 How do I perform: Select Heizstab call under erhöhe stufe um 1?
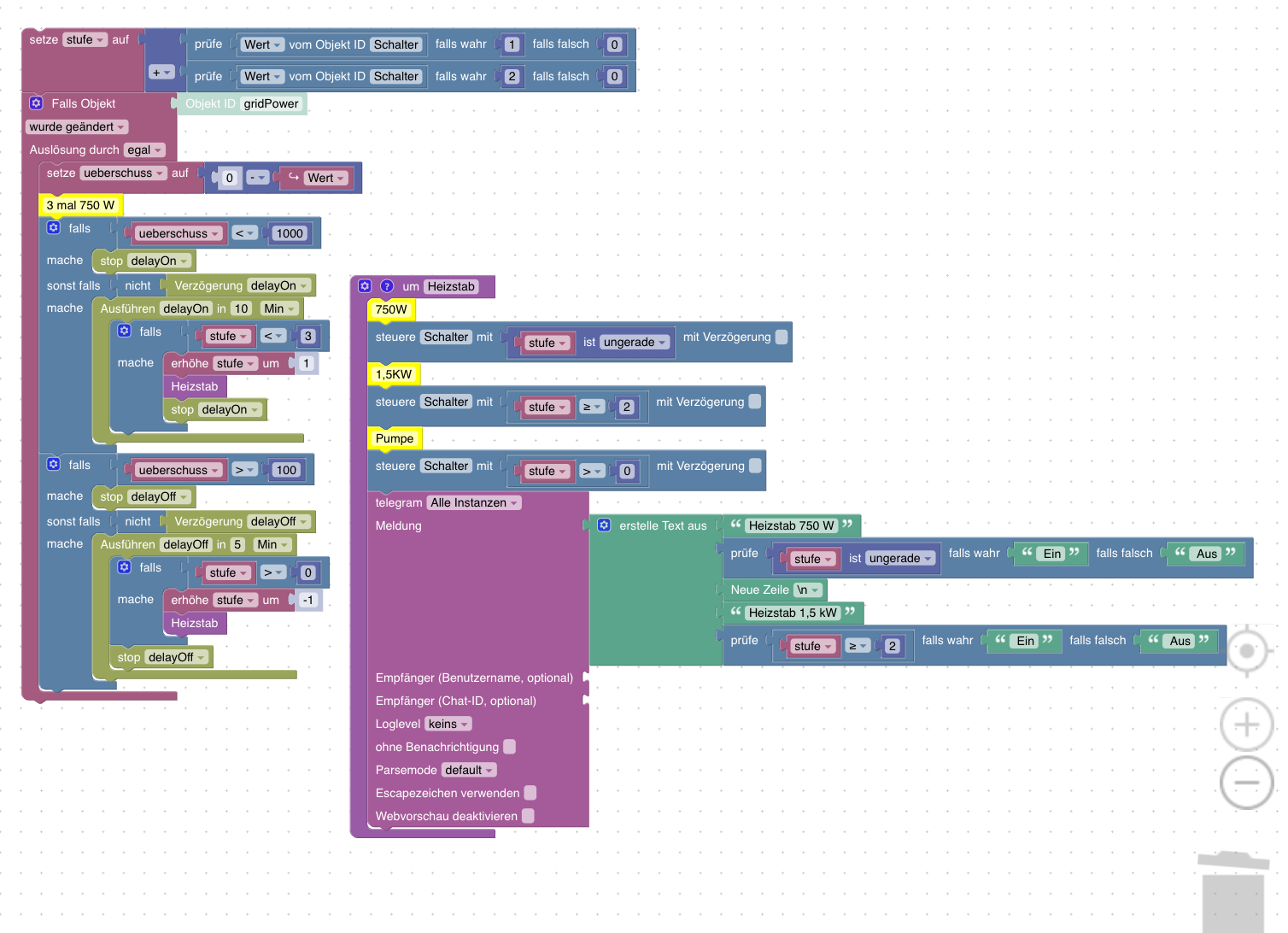(195, 386)
